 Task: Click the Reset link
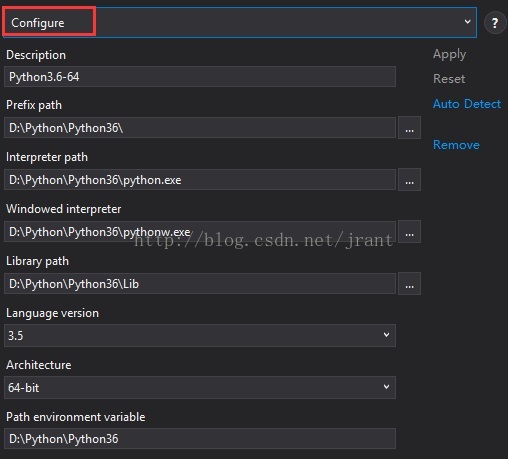[449, 79]
